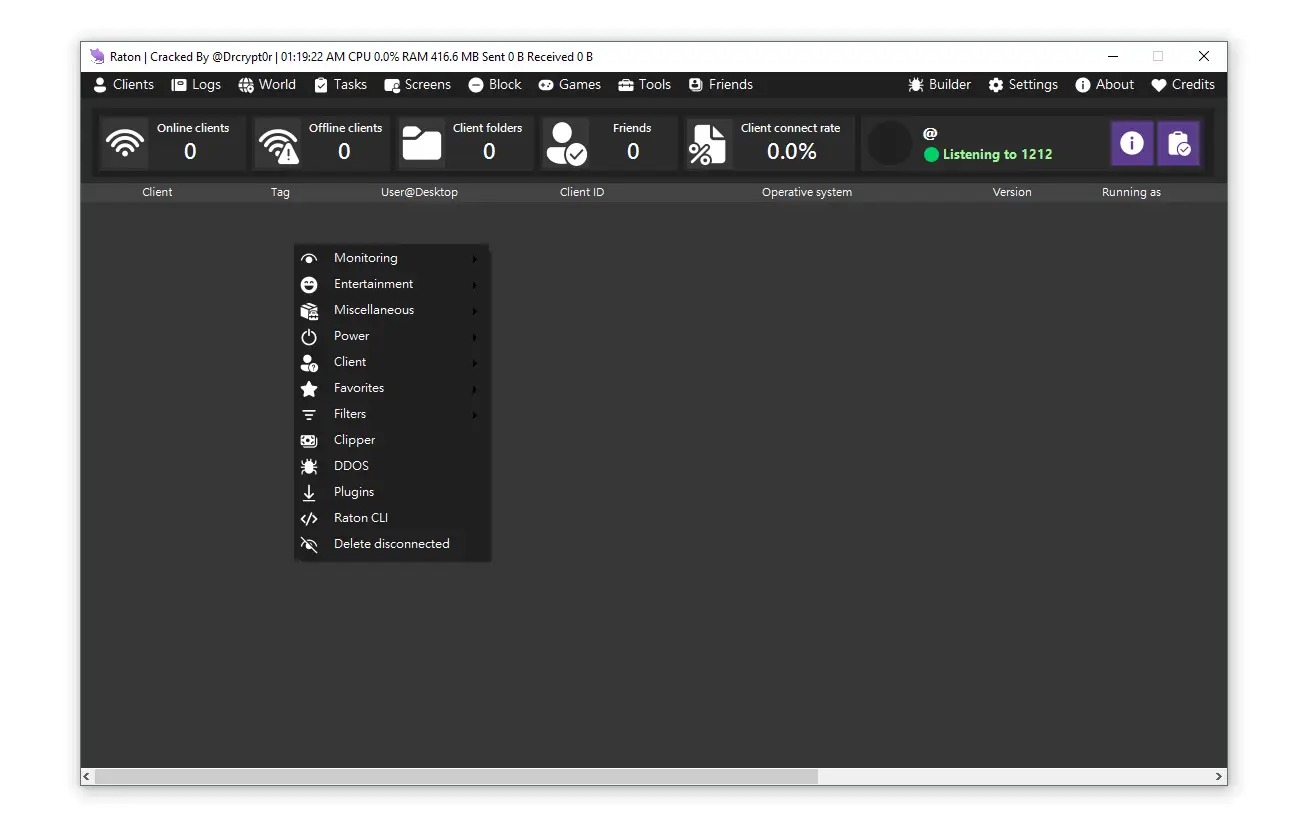1303x838 pixels.
Task: Sort by the Client ID column header
Action: coord(582,192)
